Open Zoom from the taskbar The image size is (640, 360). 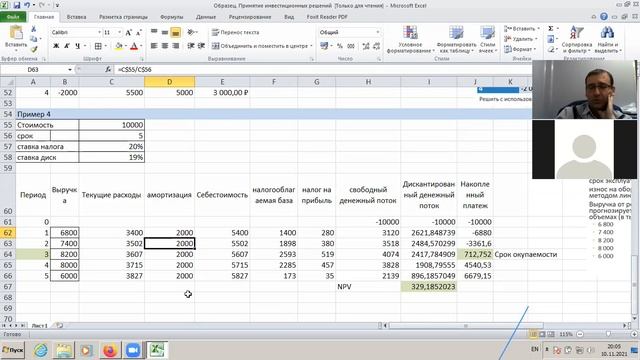pos(133,350)
